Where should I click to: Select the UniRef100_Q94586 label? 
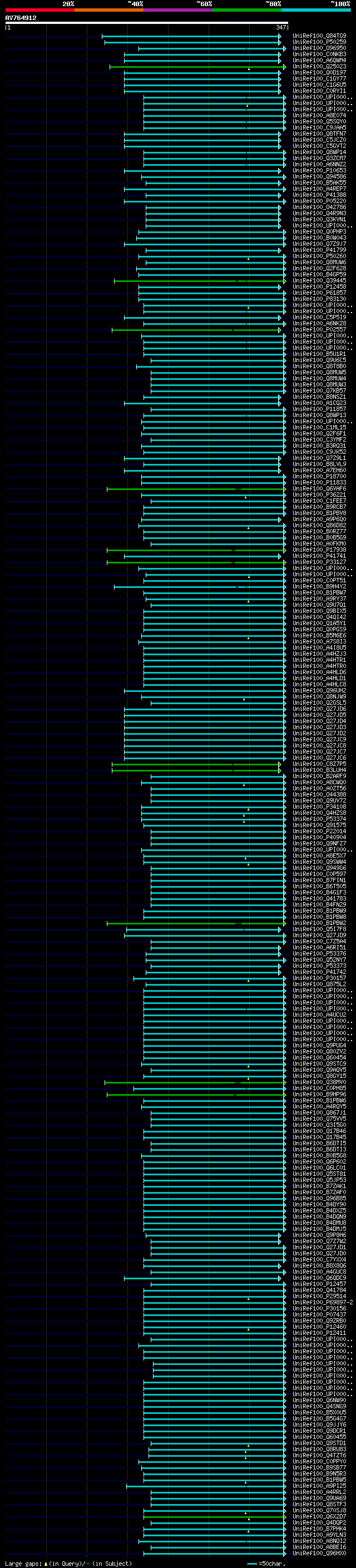coord(319,176)
